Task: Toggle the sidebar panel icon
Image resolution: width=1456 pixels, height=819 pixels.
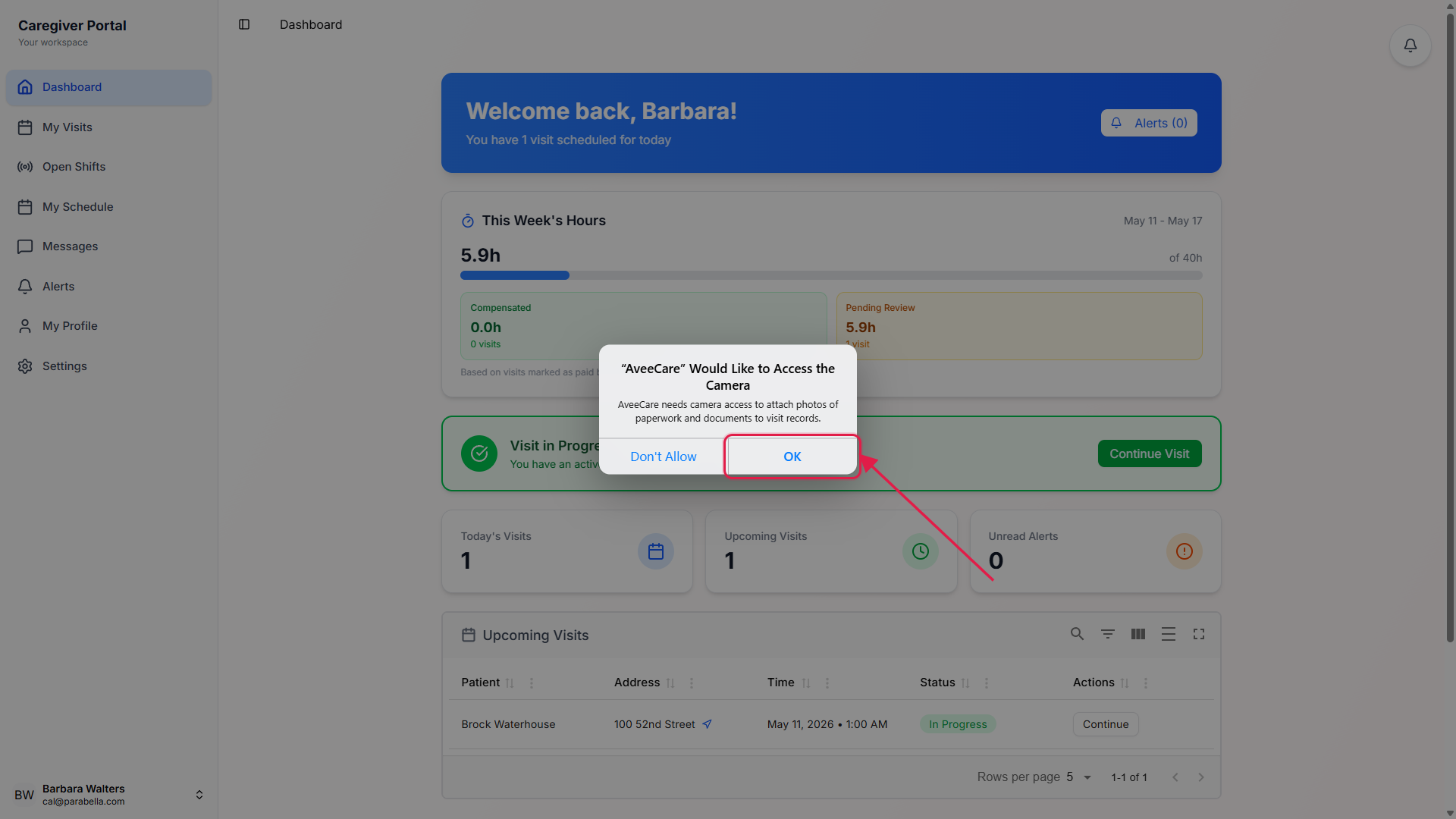Action: click(x=244, y=24)
